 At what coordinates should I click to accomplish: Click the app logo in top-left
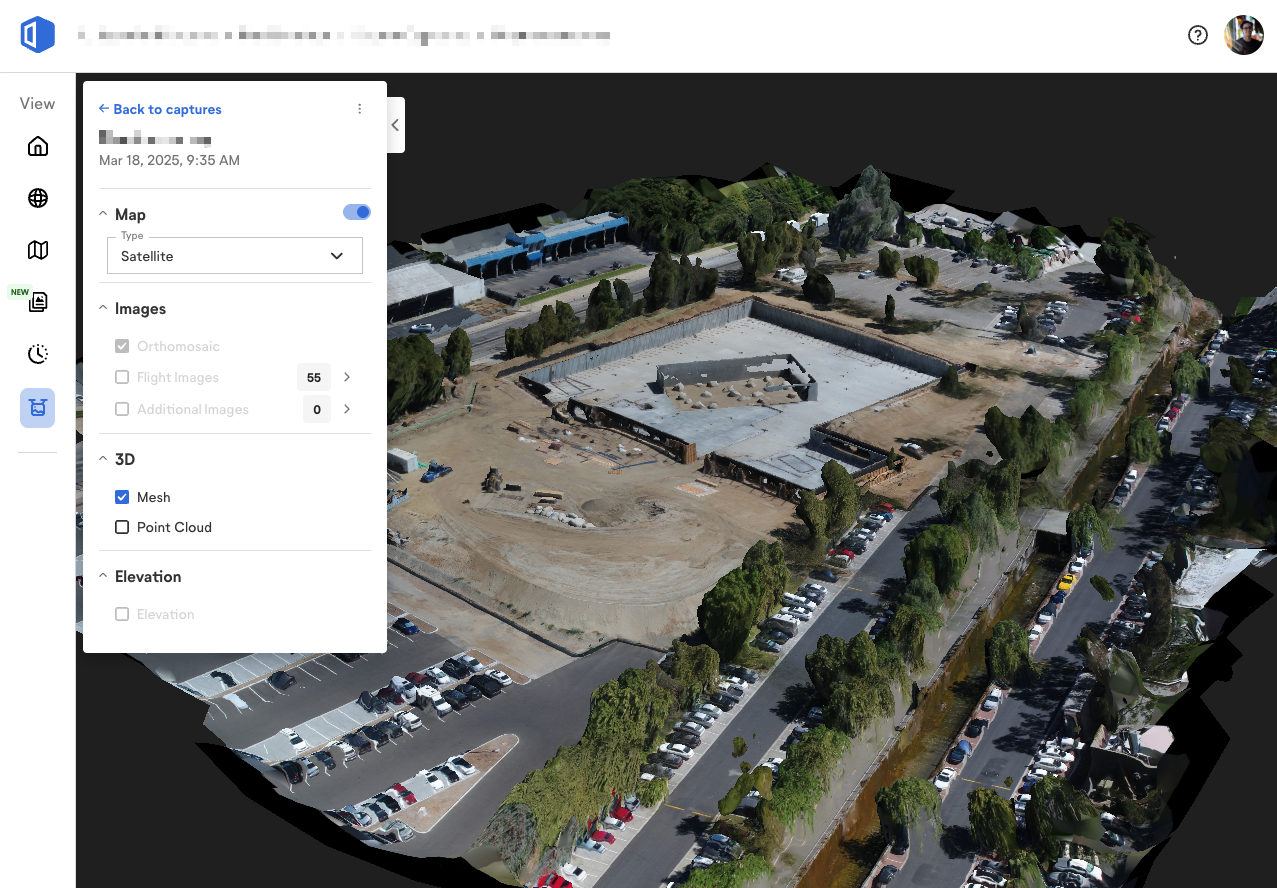pyautogui.click(x=37, y=35)
